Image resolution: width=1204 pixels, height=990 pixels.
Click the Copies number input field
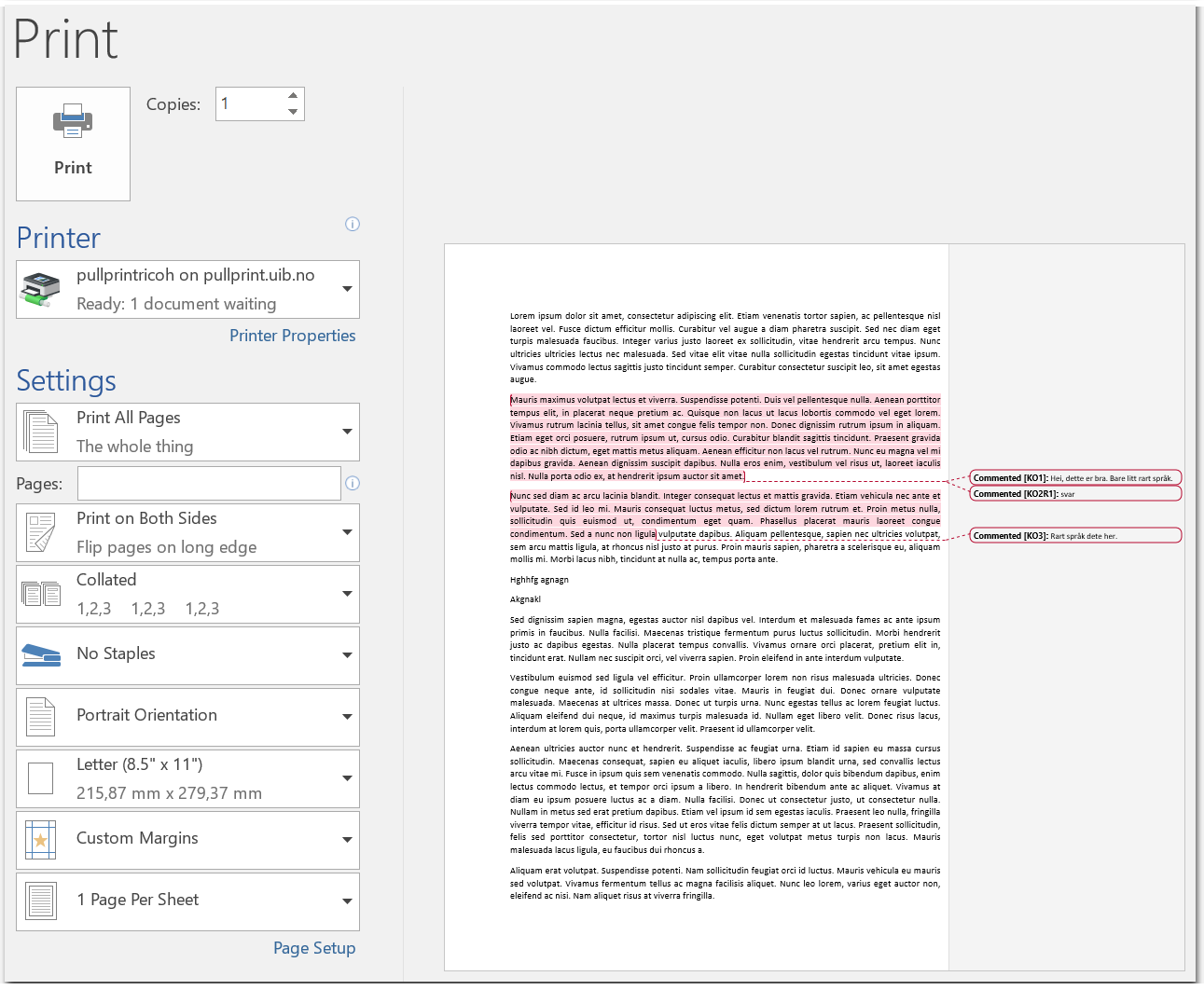248,103
